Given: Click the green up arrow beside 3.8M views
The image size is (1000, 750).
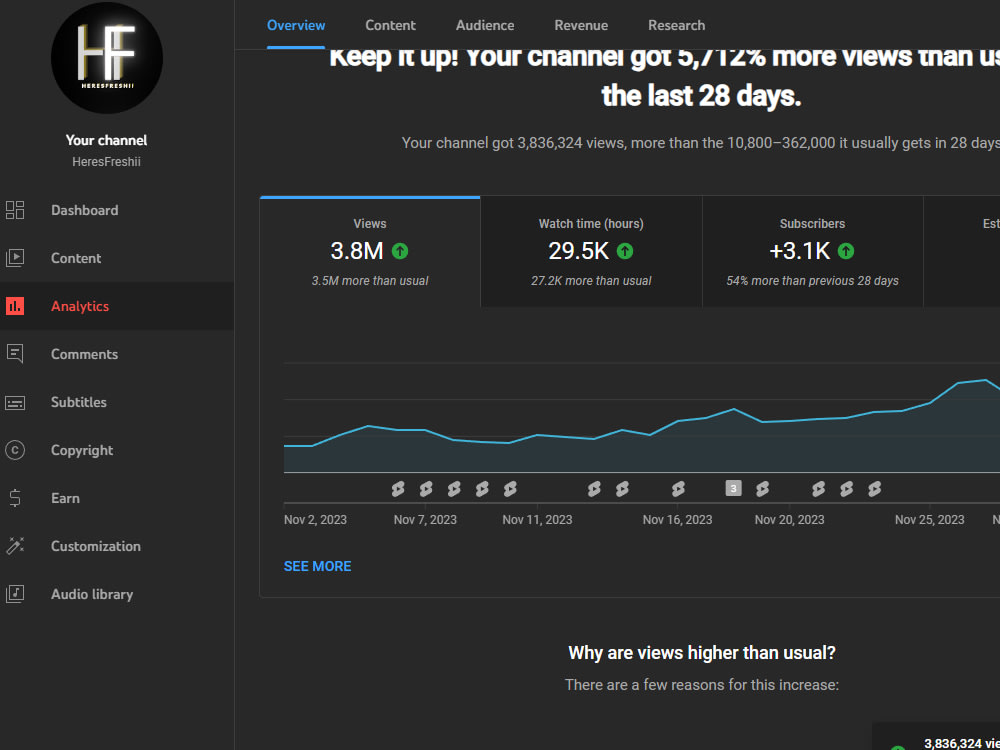Looking at the screenshot, I should [x=400, y=251].
